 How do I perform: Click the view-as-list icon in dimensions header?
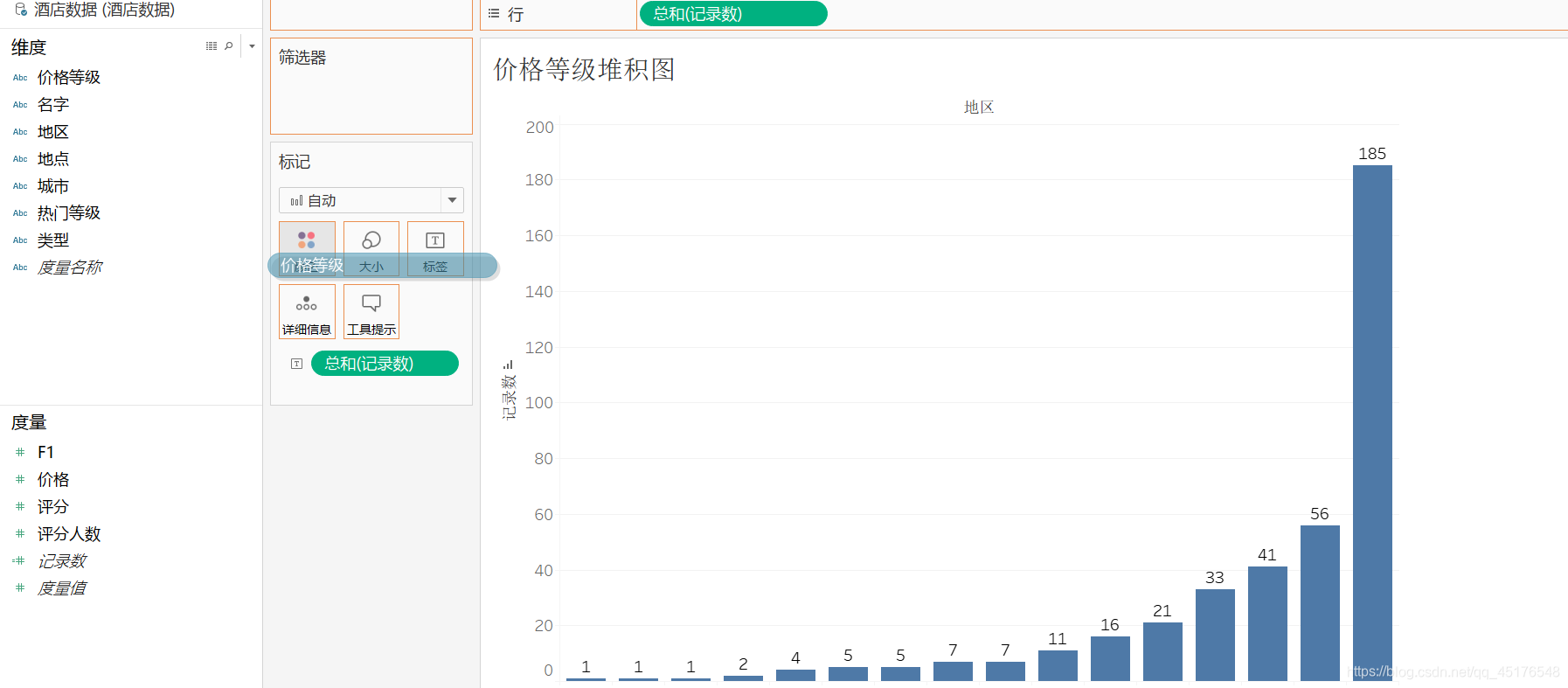[212, 46]
